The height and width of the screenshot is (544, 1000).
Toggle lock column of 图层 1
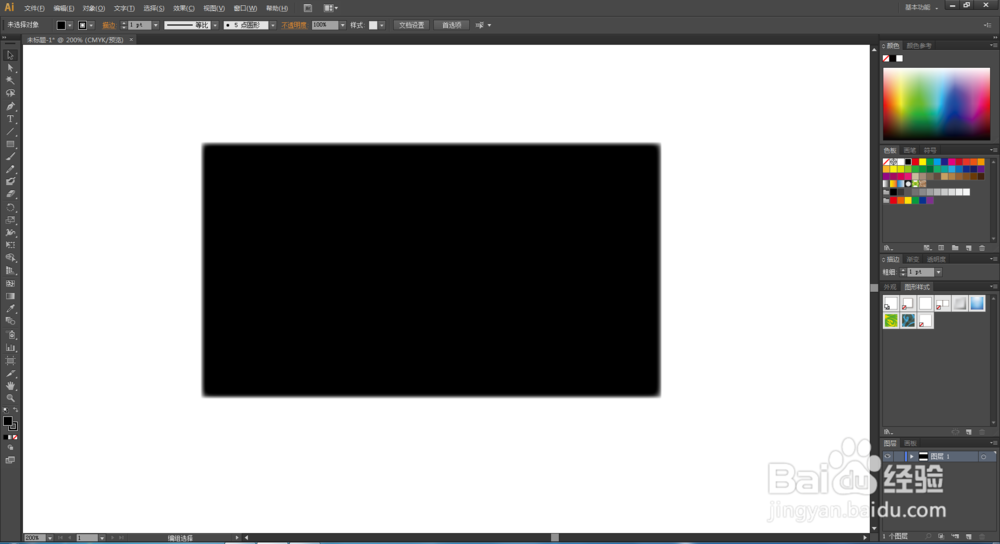point(899,457)
